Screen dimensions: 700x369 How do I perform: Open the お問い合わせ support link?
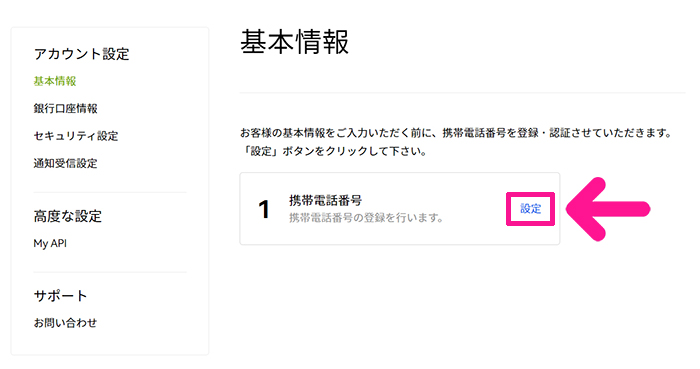coord(65,323)
